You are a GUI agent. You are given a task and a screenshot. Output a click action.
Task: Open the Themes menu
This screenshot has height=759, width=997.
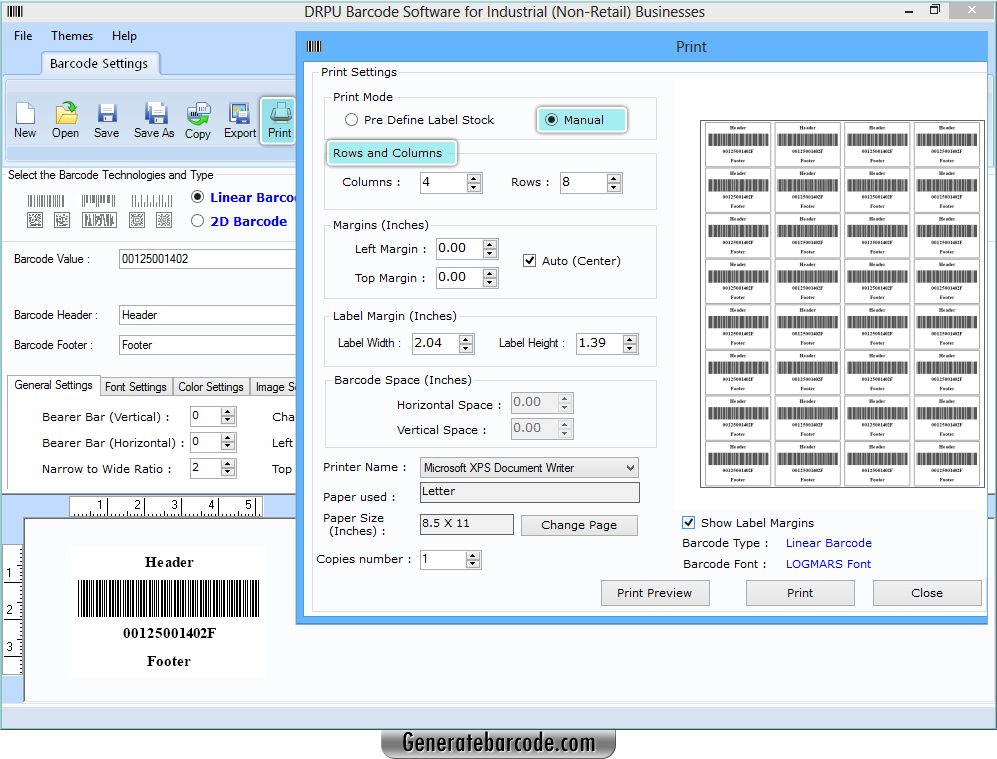coord(71,35)
